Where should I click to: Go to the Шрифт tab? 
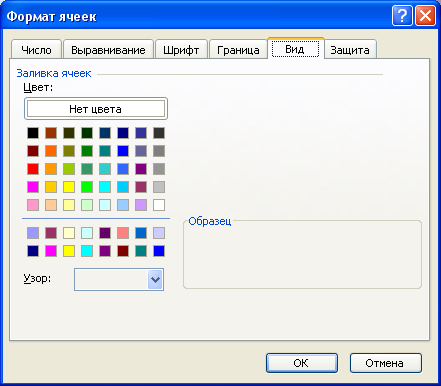click(181, 50)
